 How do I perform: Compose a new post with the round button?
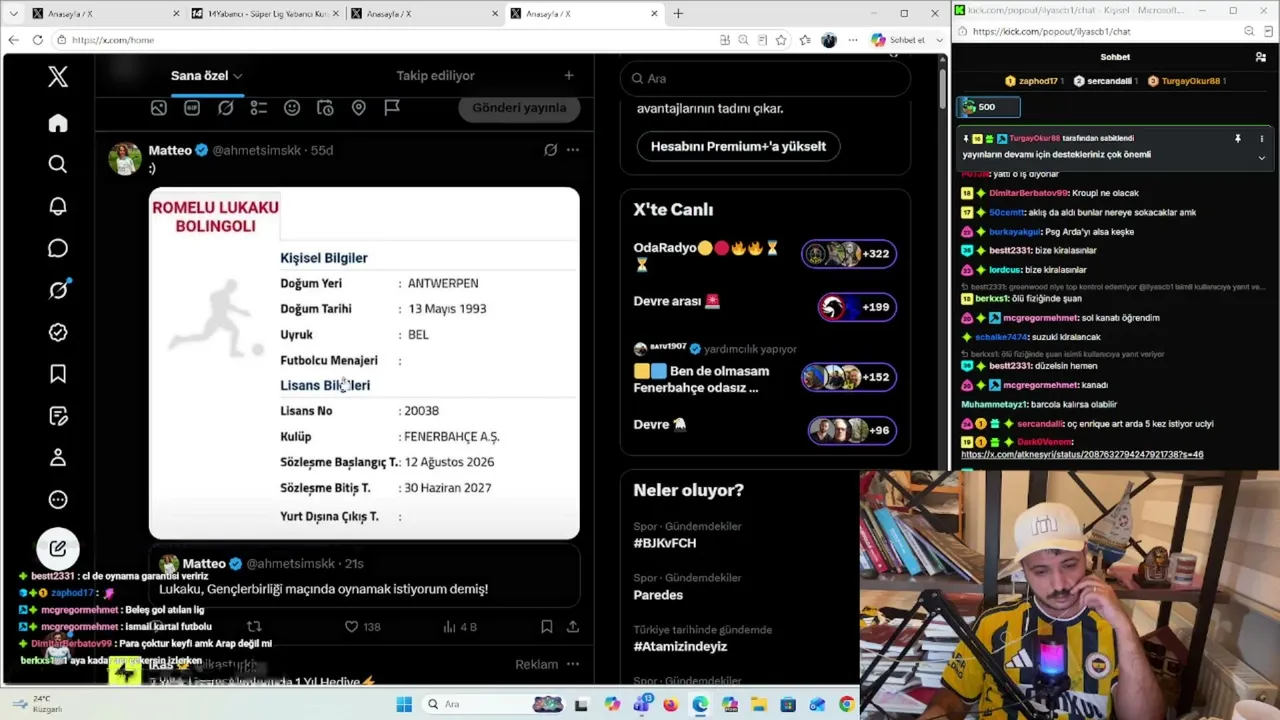coord(58,548)
